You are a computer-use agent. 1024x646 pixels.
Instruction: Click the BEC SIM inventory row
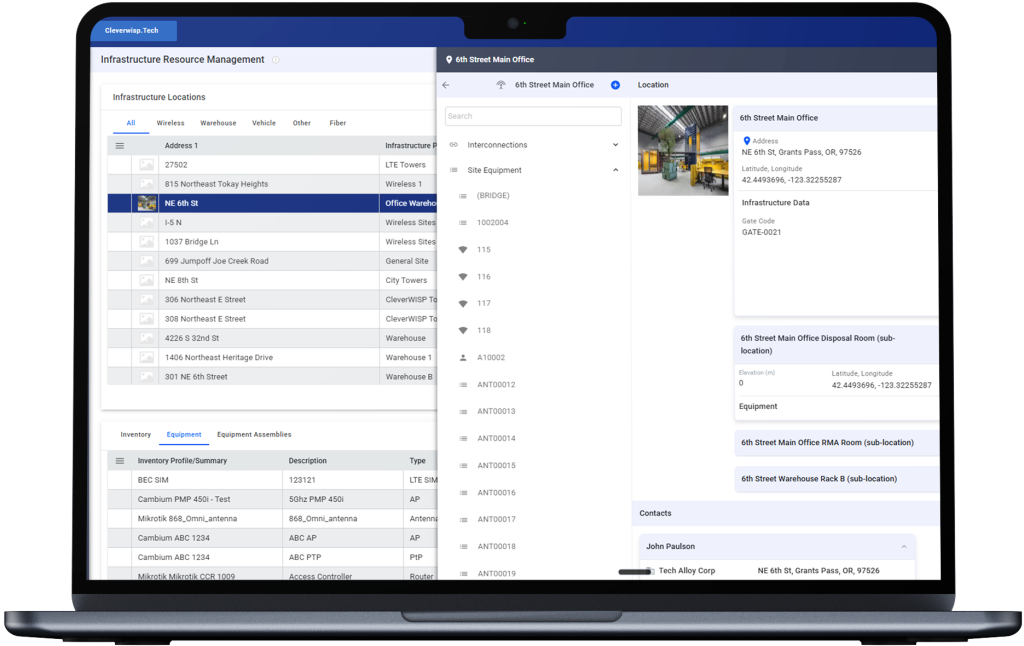tap(272, 480)
